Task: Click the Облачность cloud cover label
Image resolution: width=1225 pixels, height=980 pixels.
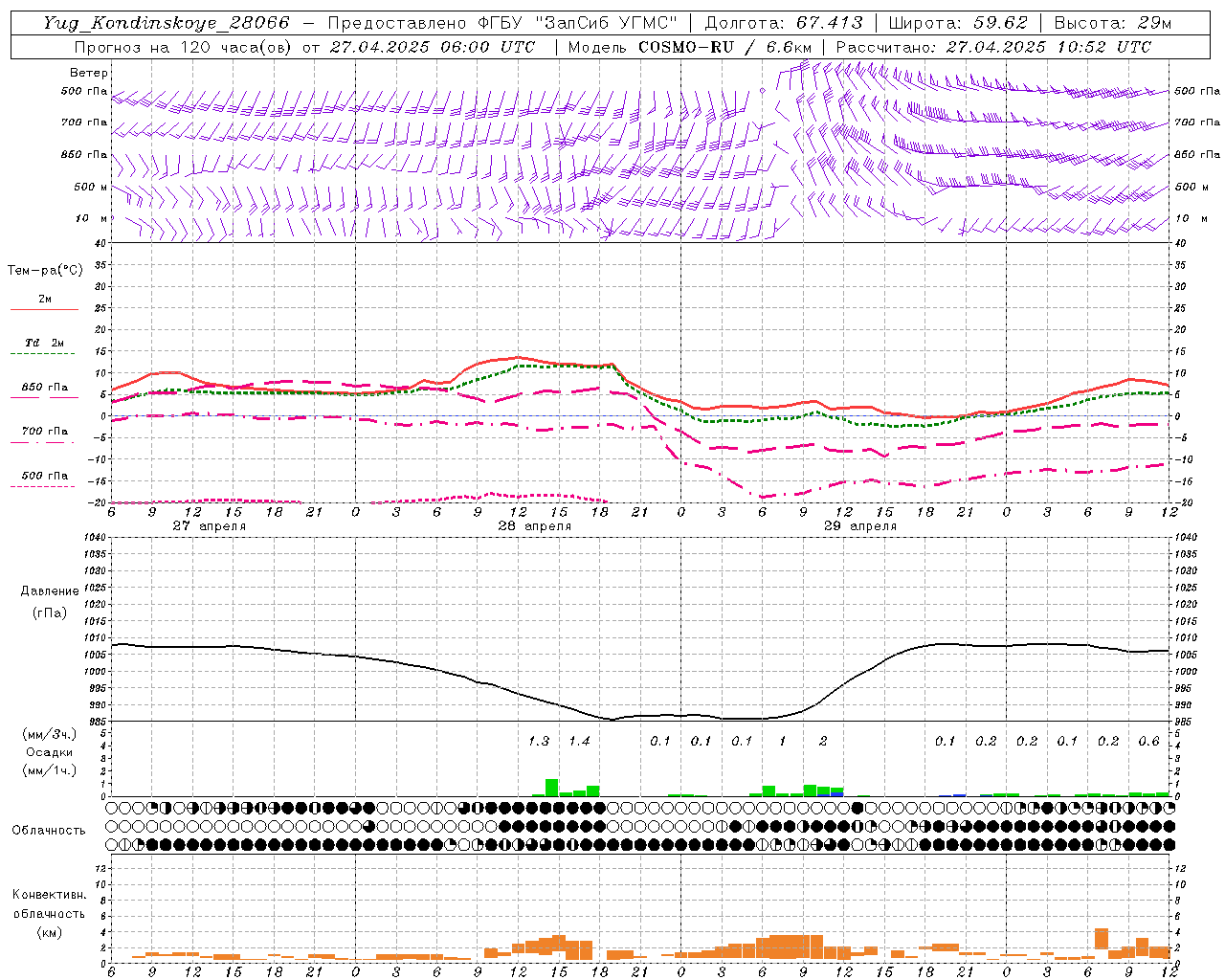Action: [49, 831]
